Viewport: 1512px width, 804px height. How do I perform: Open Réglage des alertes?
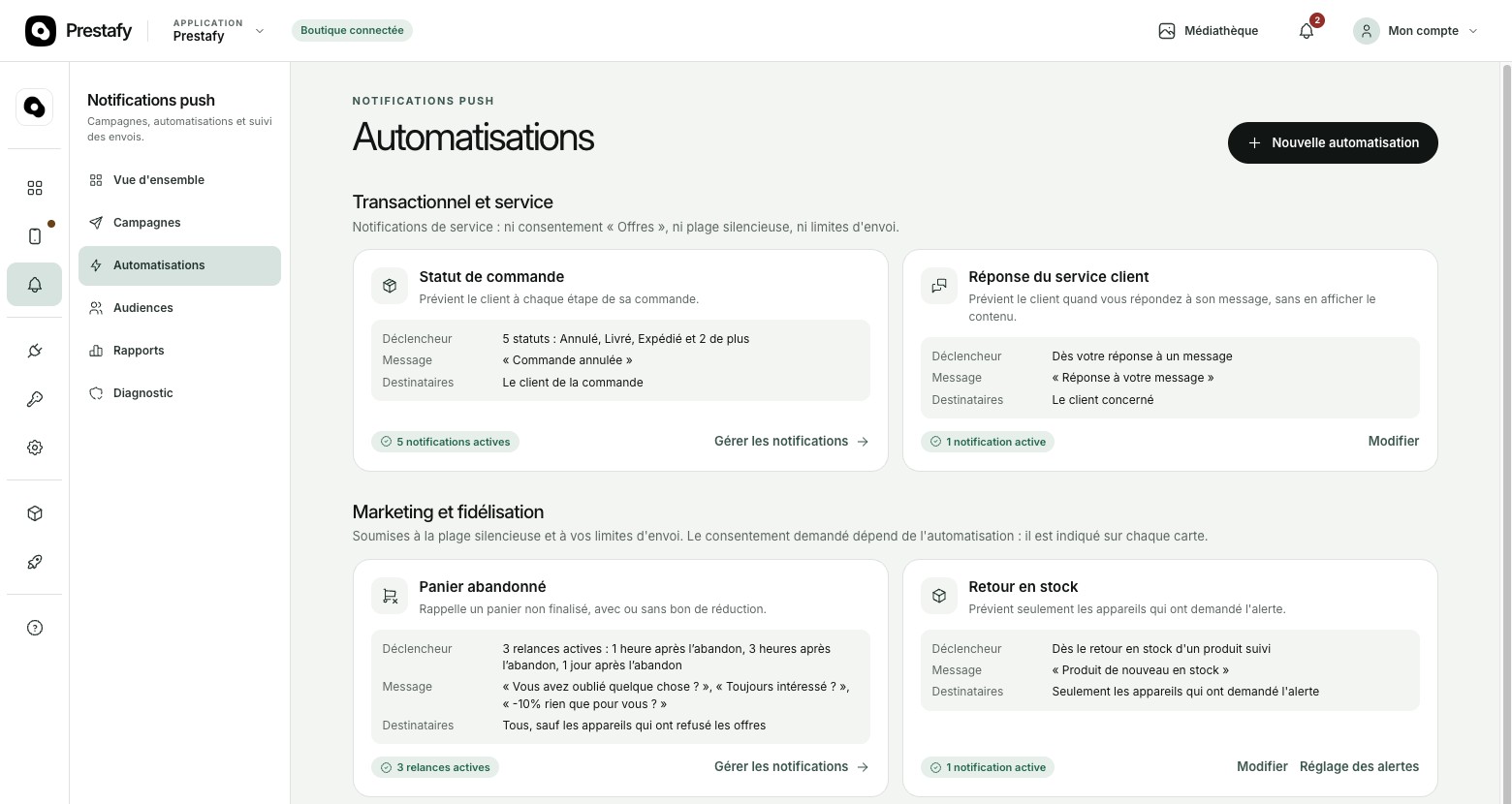[1359, 767]
